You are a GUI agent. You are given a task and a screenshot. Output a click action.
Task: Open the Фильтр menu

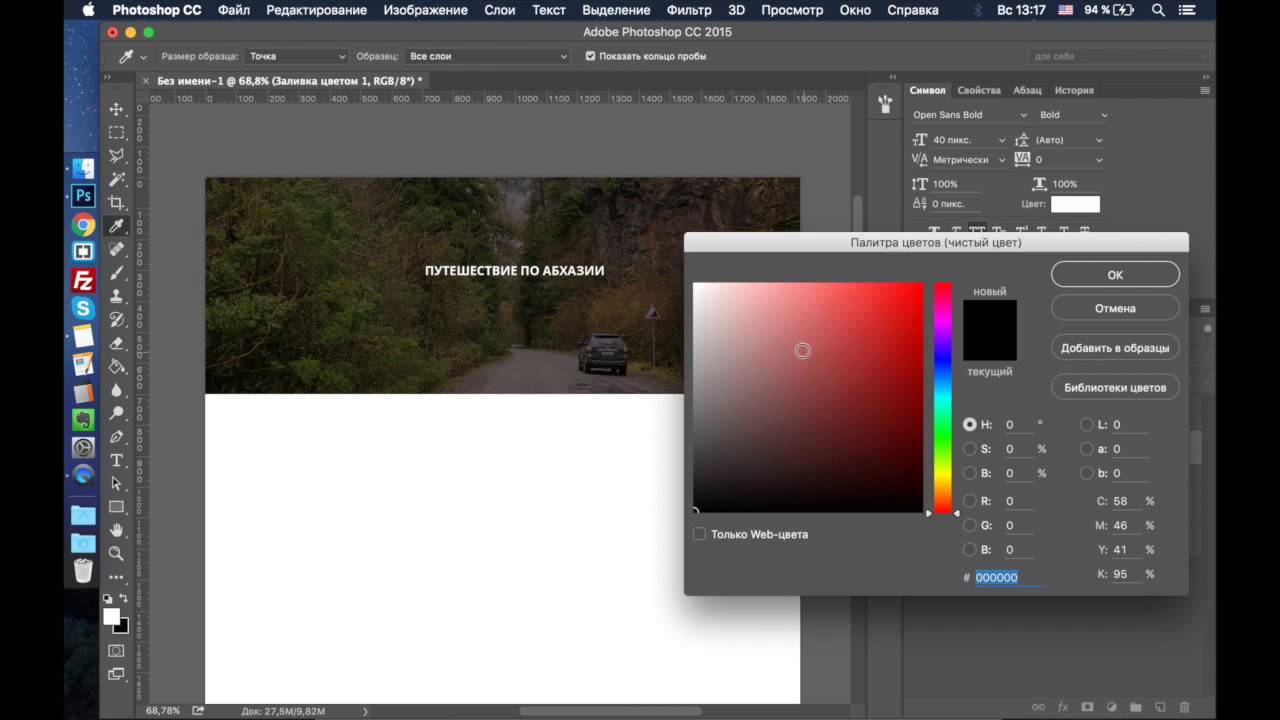point(689,10)
